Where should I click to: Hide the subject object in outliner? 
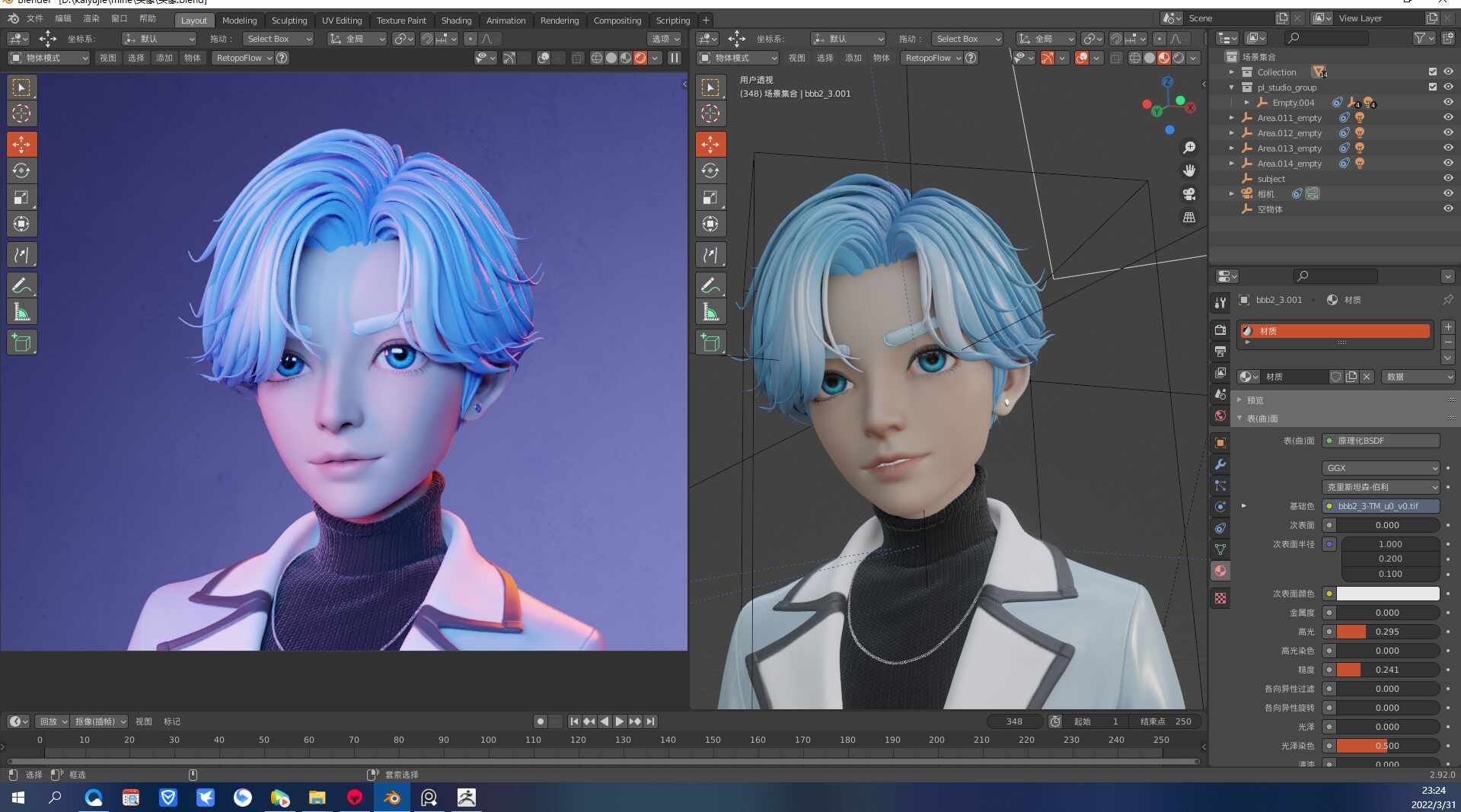(1448, 178)
